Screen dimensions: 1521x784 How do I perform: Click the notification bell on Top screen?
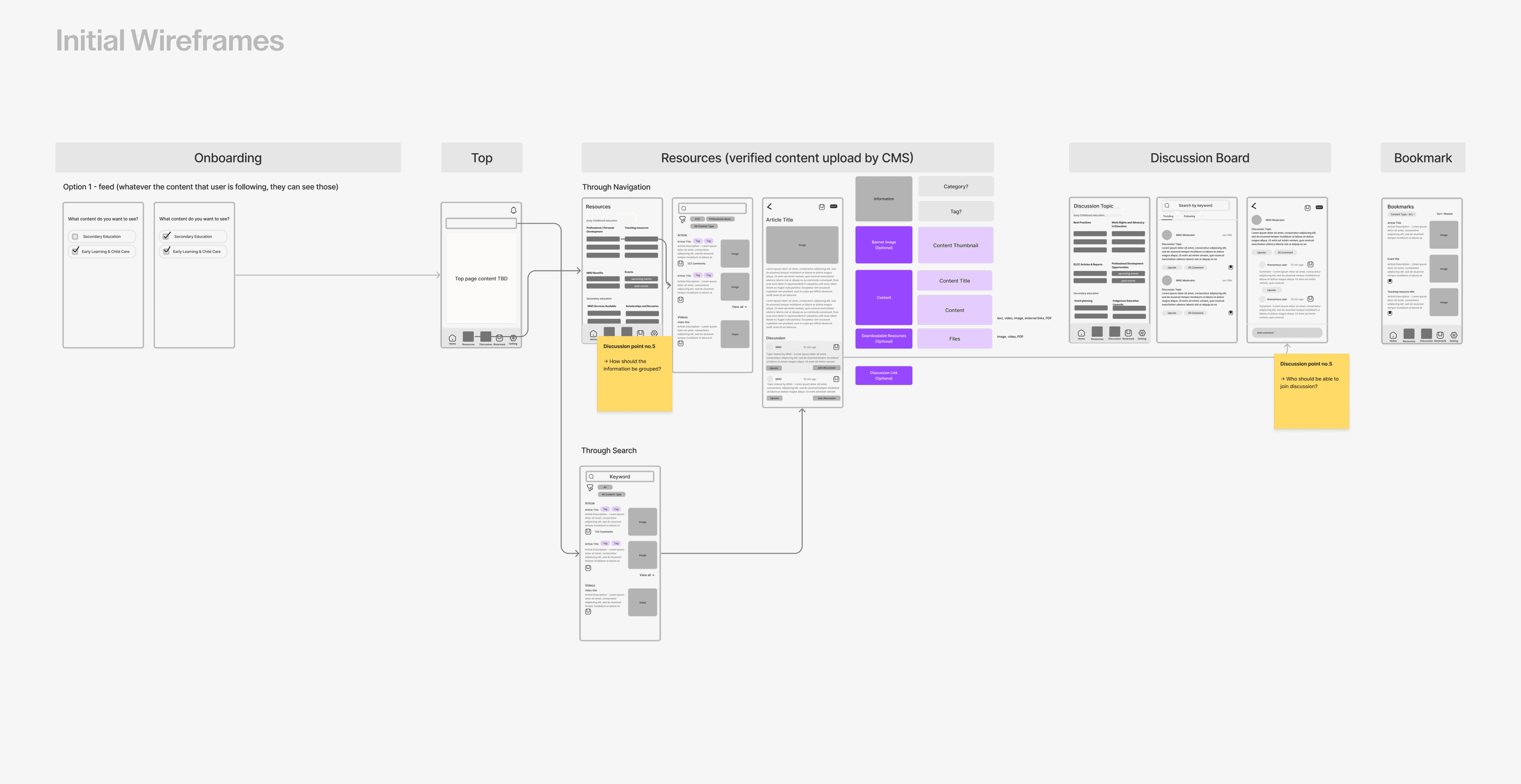click(x=513, y=210)
